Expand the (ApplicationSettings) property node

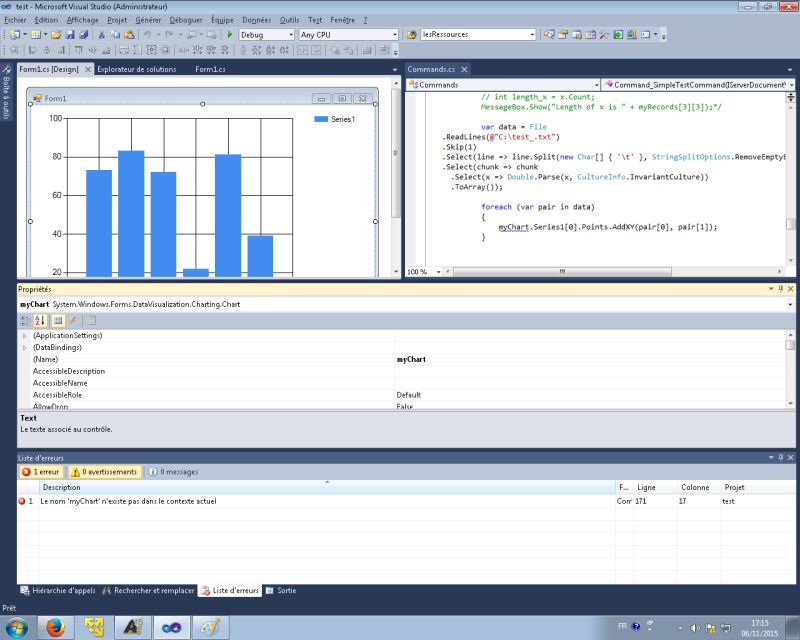click(24, 335)
